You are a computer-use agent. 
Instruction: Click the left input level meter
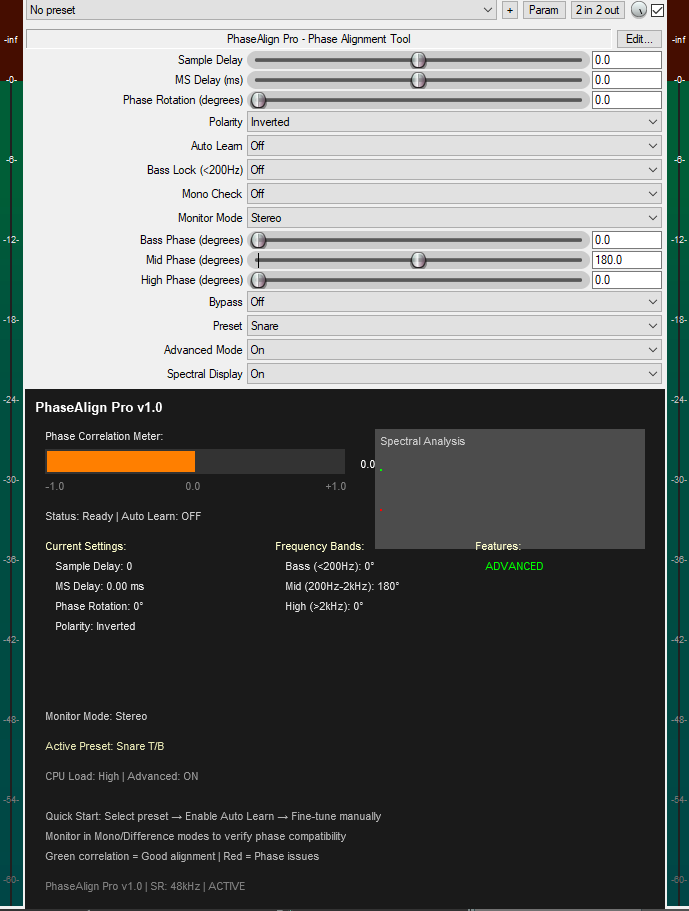click(12, 453)
